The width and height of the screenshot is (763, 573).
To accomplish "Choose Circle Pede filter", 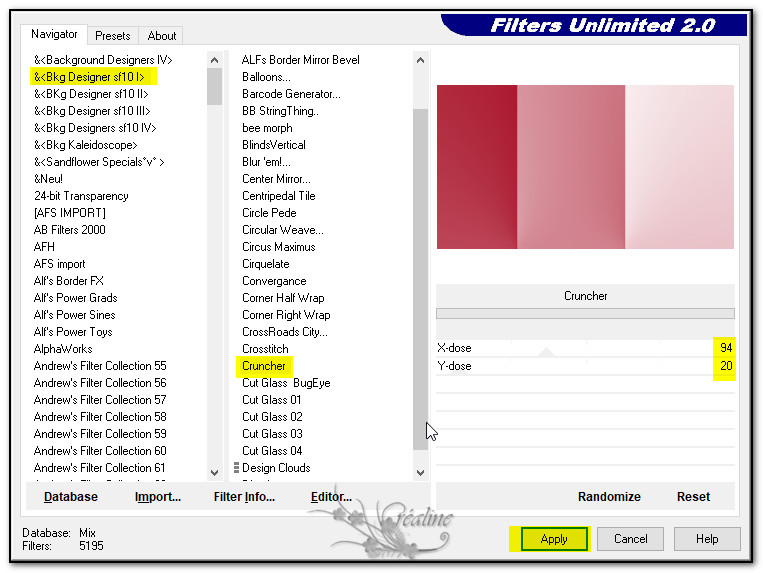I will tap(269, 213).
